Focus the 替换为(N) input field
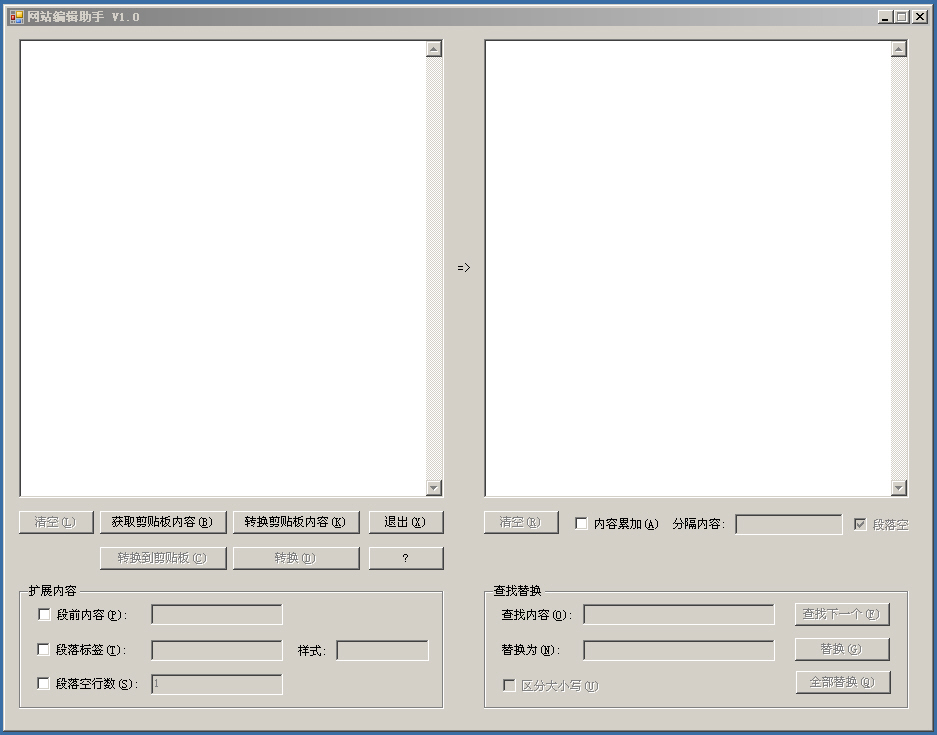The width and height of the screenshot is (937, 735). click(x=679, y=650)
